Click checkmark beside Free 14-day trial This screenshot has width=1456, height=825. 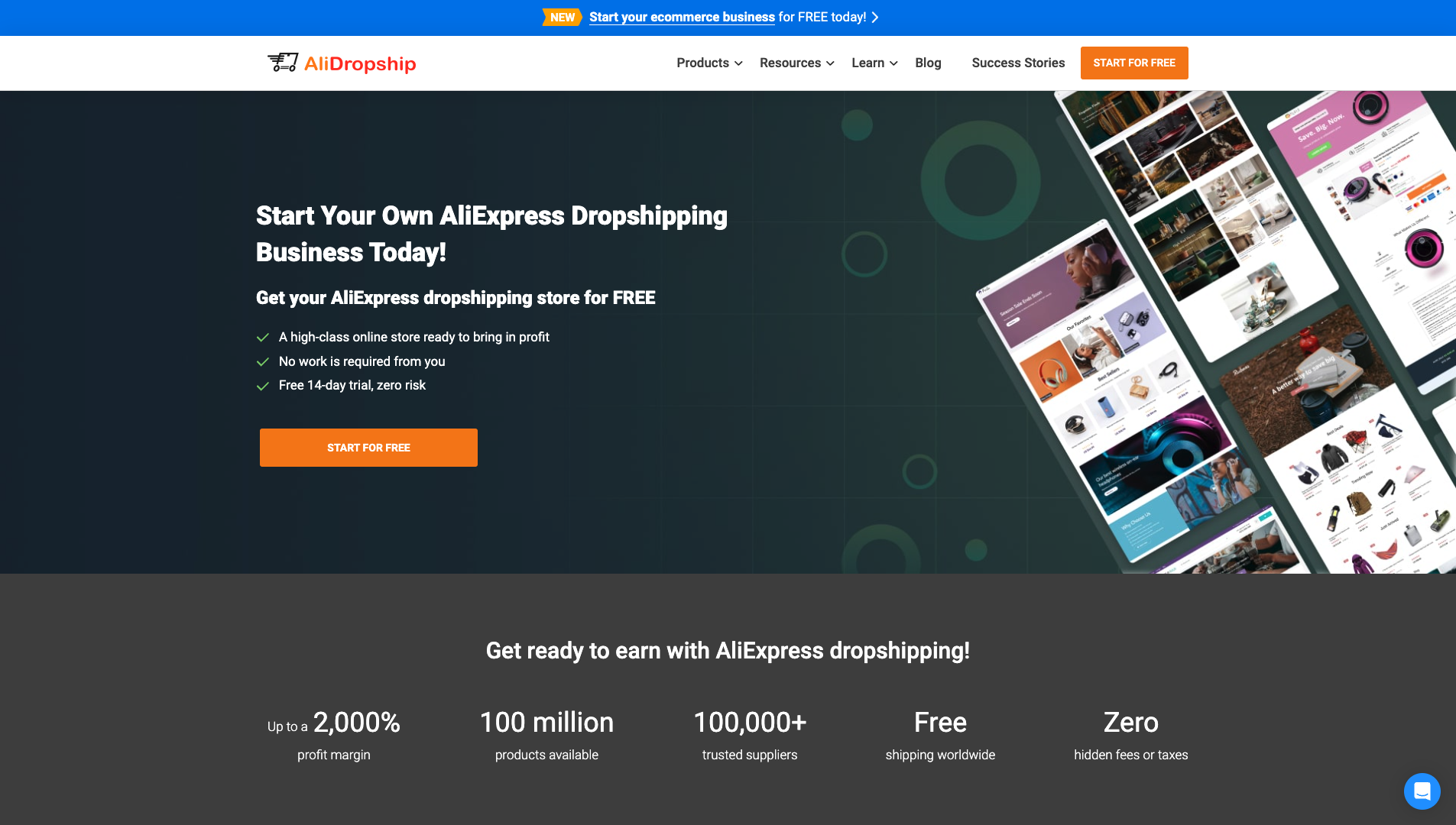point(263,387)
